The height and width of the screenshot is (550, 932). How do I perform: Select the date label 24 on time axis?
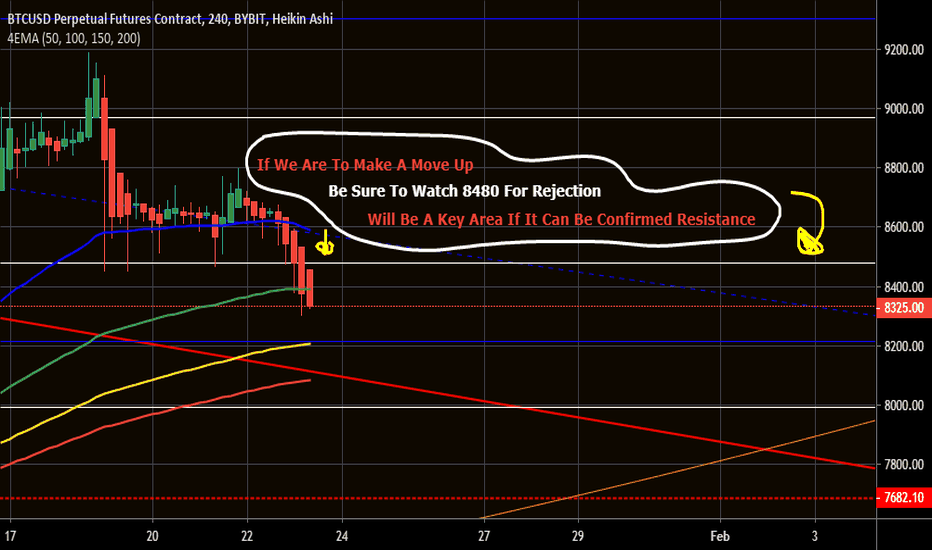342,536
